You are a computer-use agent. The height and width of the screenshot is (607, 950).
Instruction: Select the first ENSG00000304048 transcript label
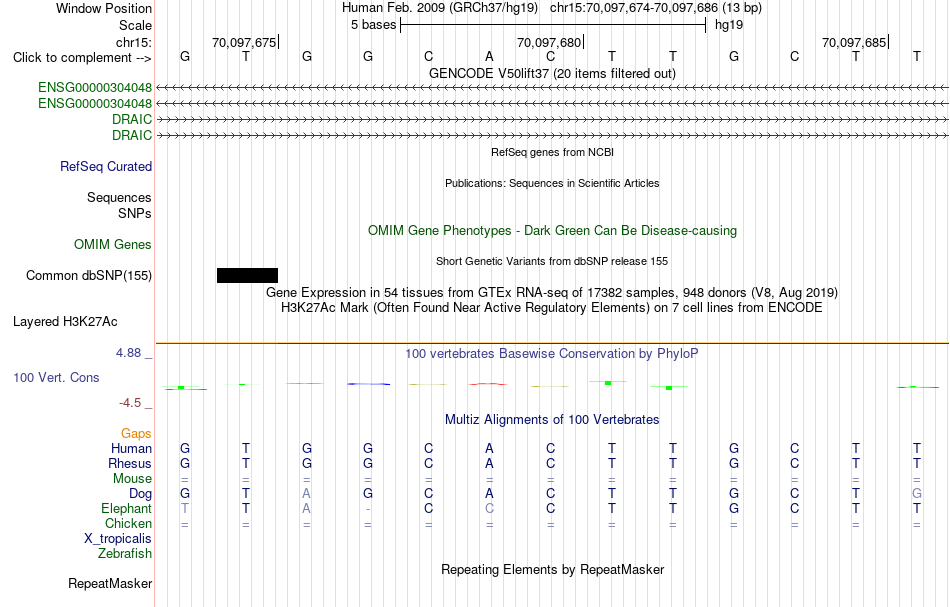tap(95, 87)
